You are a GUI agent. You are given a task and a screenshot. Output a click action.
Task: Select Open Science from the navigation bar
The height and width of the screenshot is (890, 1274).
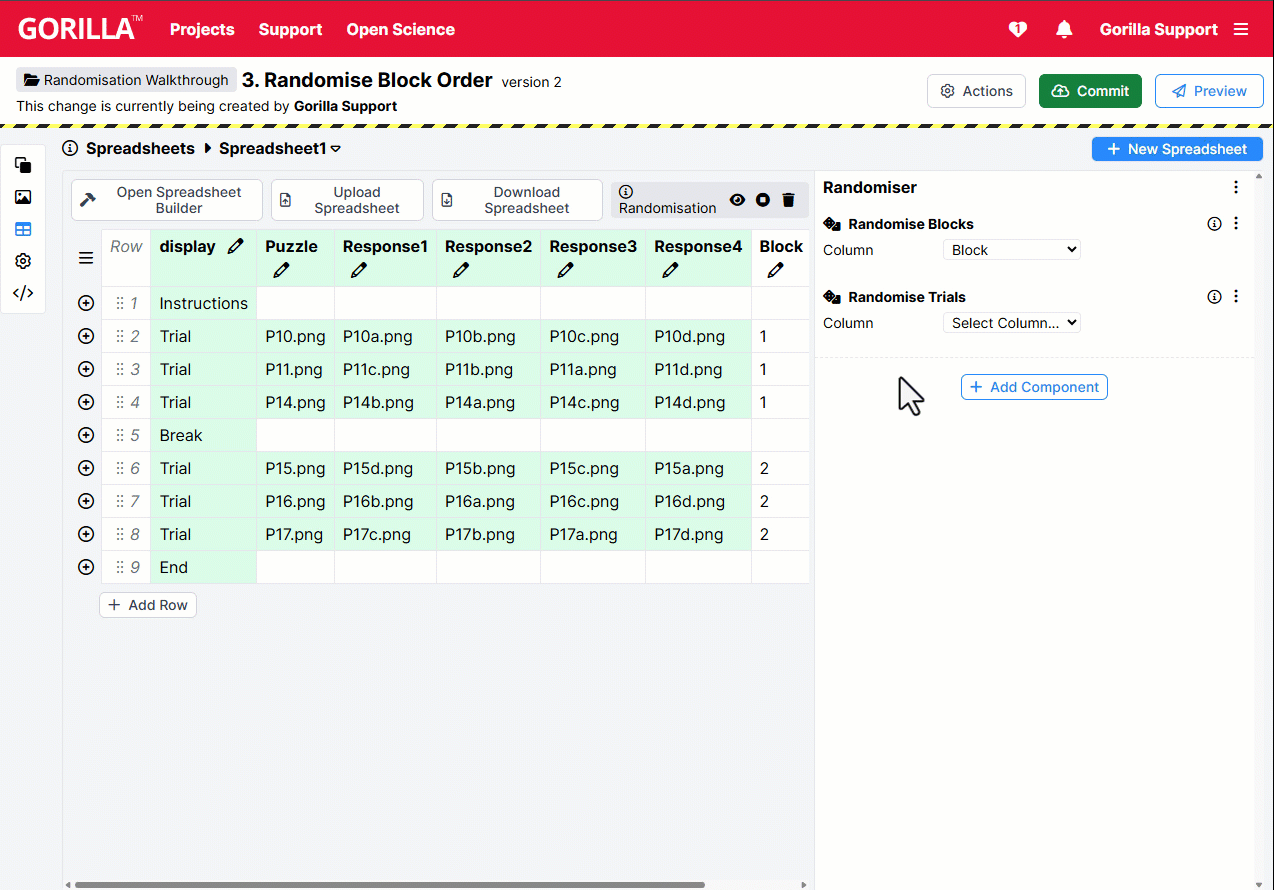tap(400, 29)
